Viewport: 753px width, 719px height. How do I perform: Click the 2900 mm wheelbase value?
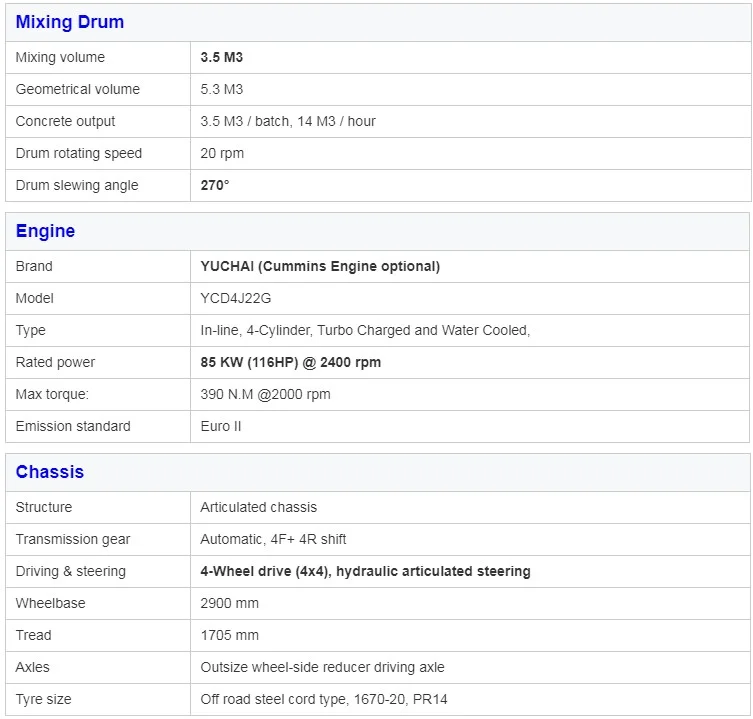point(229,603)
